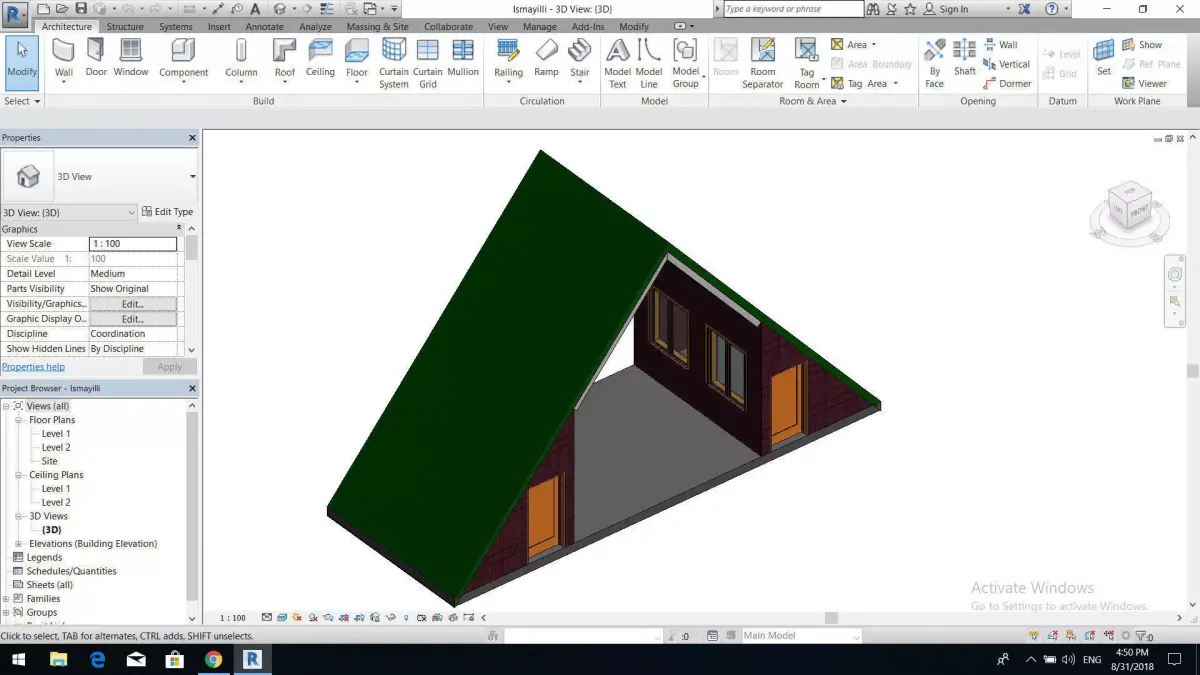
Task: Click the Save icon in quick access toolbar
Action: pyautogui.click(x=82, y=9)
